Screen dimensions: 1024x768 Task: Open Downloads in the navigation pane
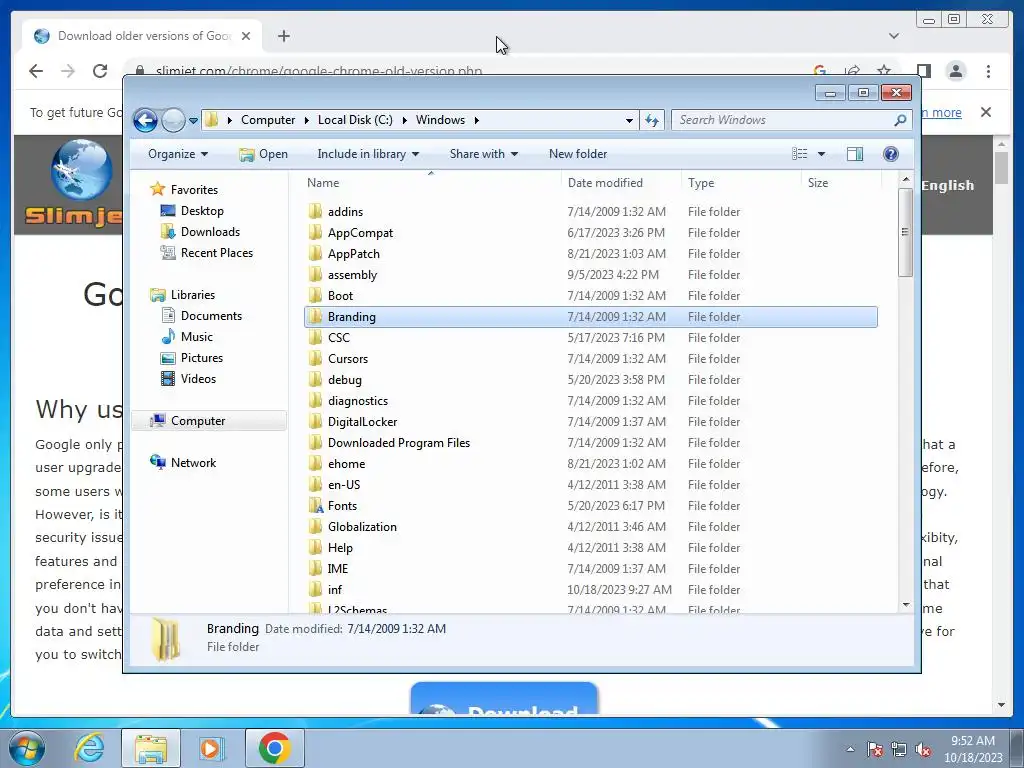coord(210,232)
